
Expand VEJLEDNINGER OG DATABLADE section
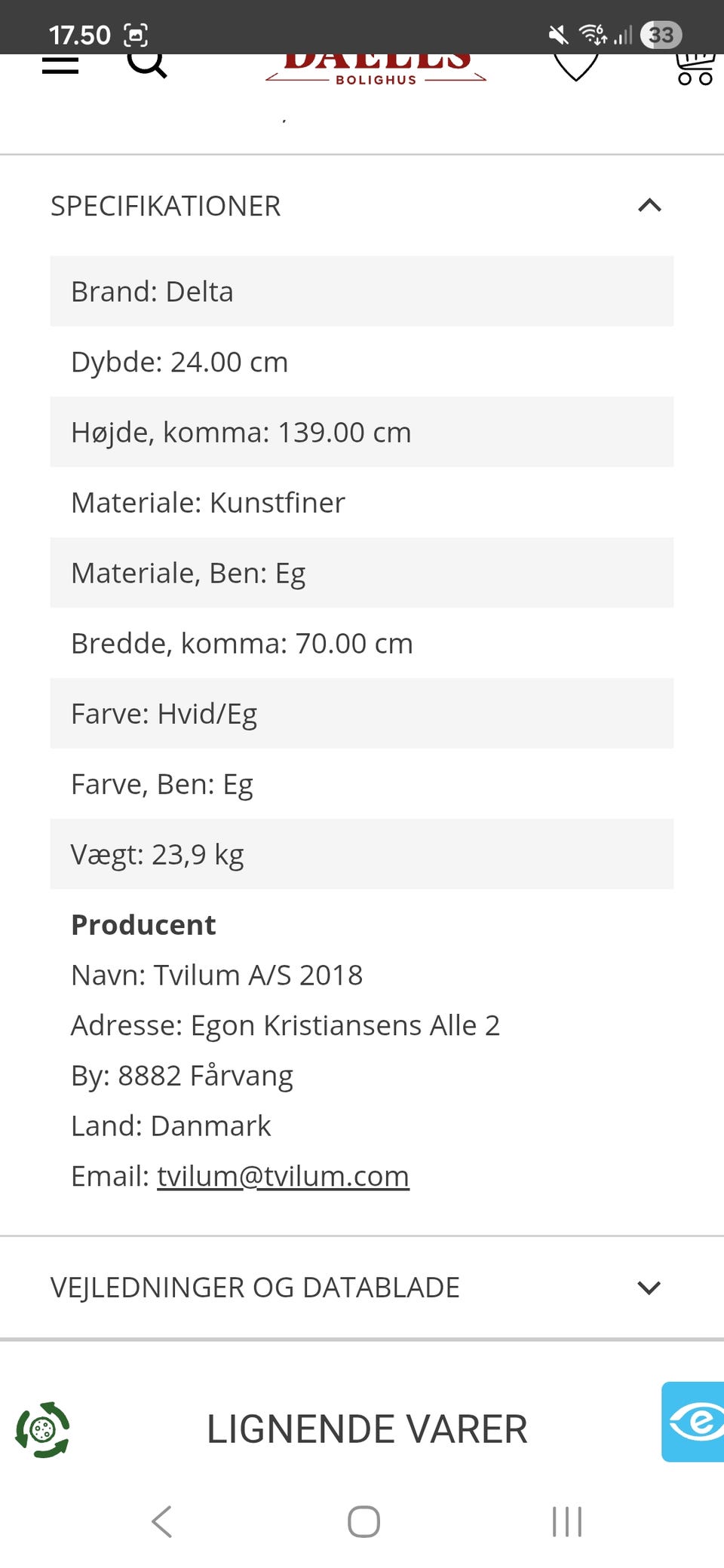649,1288
